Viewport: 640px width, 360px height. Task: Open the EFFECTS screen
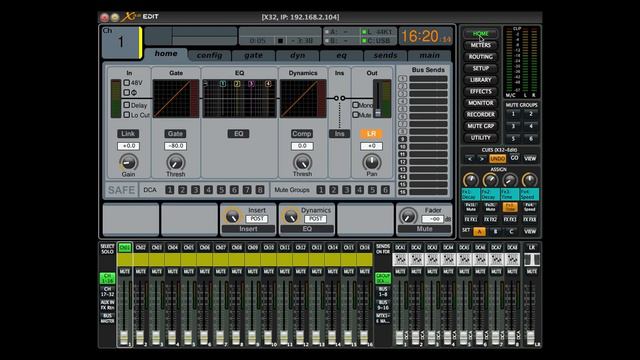[x=480, y=91]
